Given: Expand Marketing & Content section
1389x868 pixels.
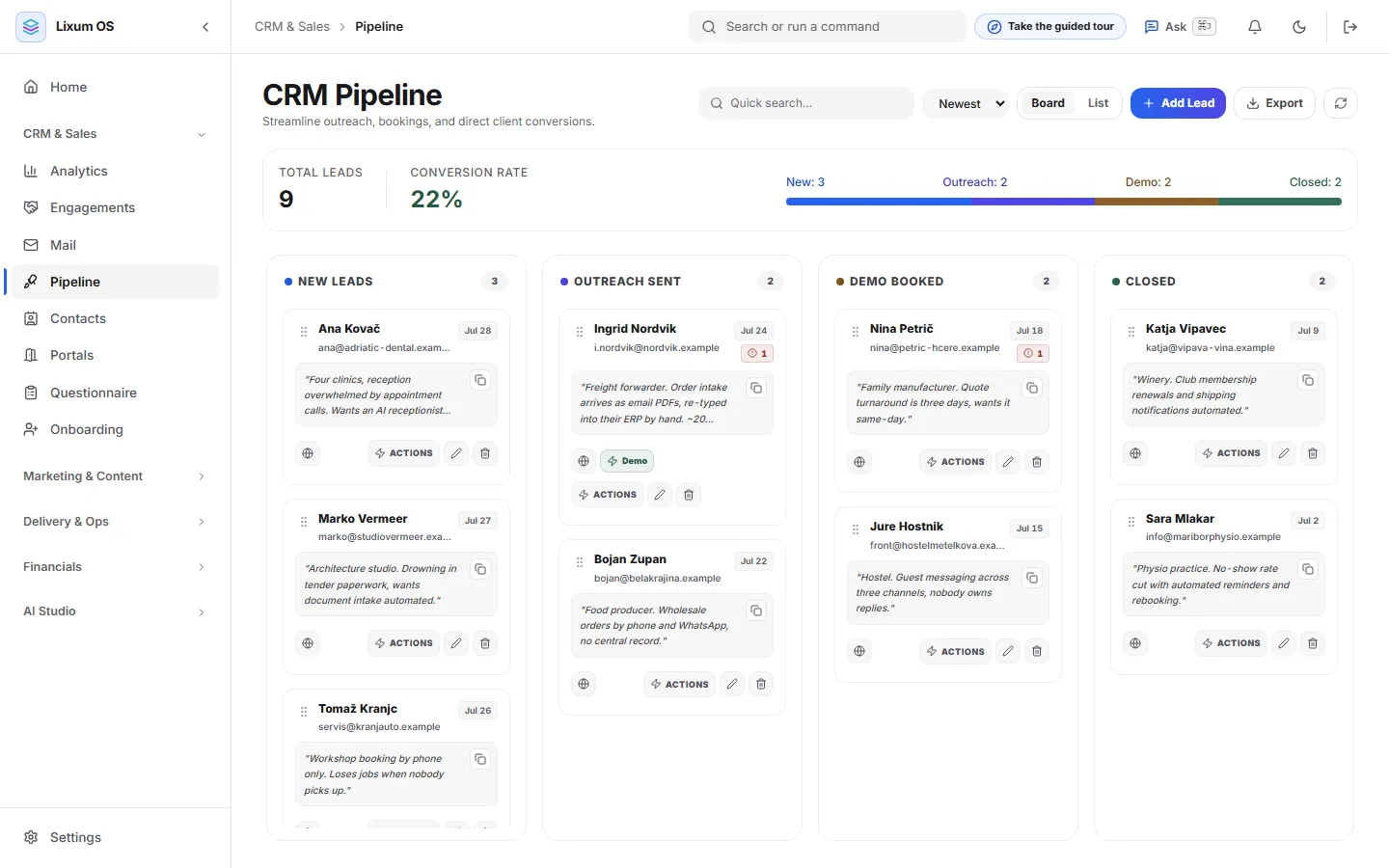Looking at the screenshot, I should 116,476.
